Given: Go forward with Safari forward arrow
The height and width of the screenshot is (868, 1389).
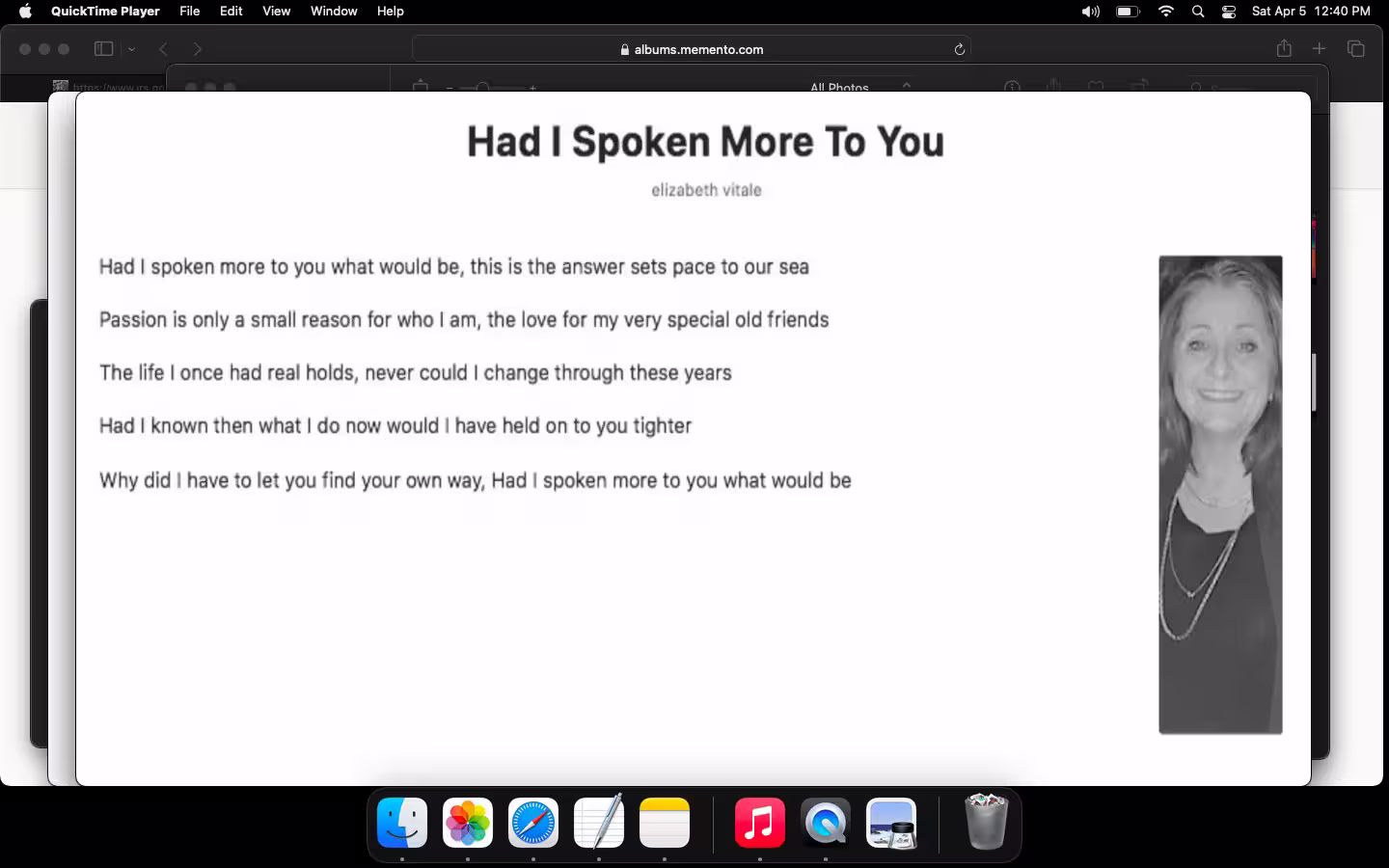Looking at the screenshot, I should [198, 49].
